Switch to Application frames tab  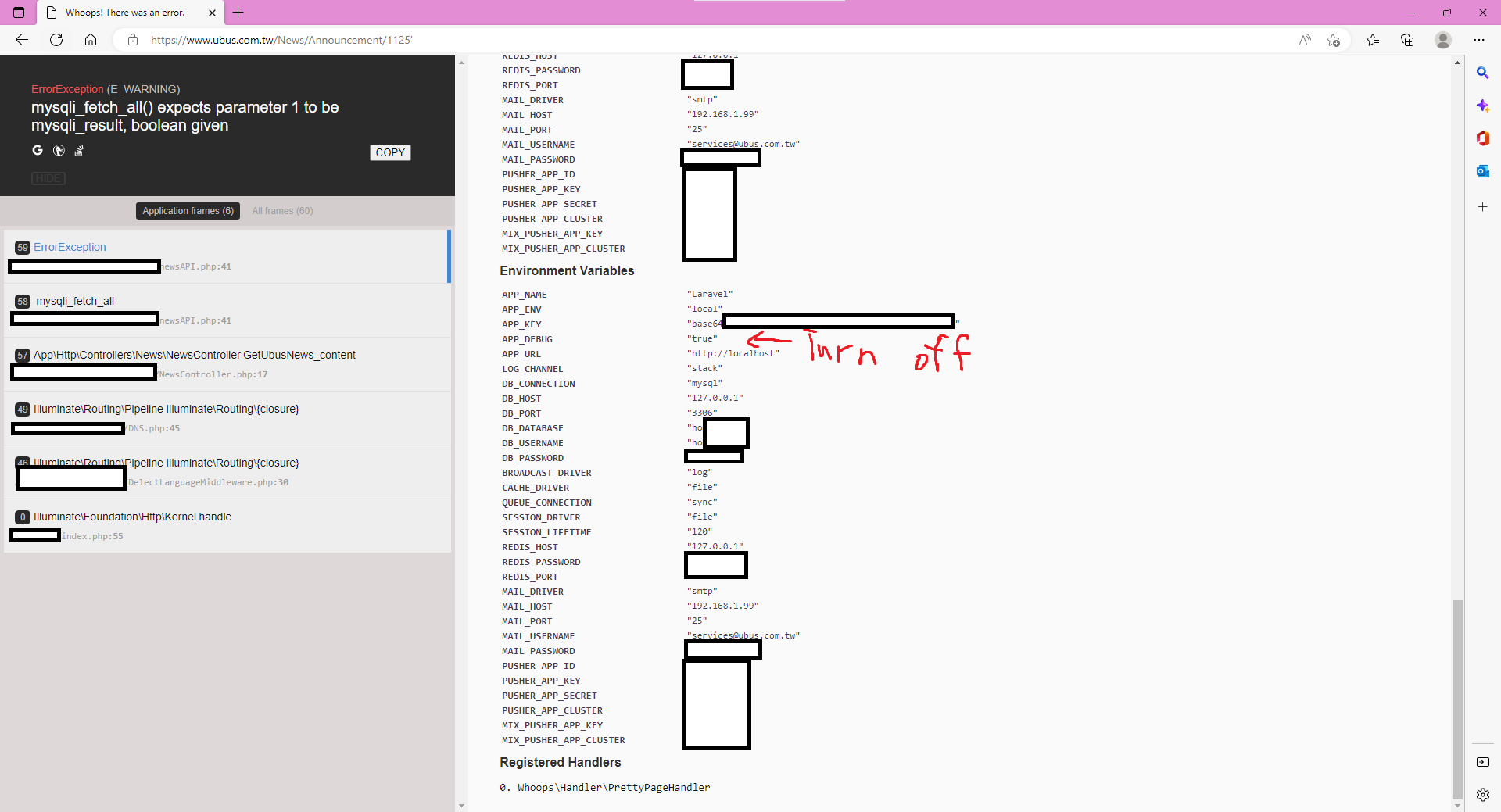coord(188,211)
